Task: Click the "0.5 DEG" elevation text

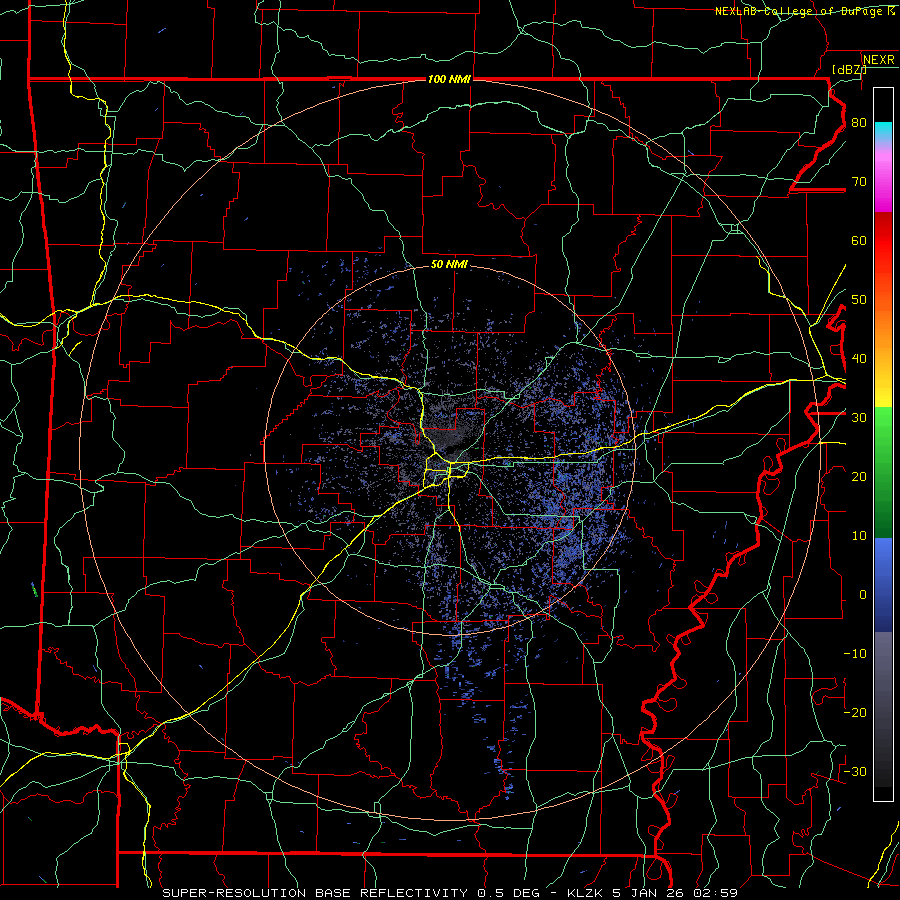Action: [508, 893]
